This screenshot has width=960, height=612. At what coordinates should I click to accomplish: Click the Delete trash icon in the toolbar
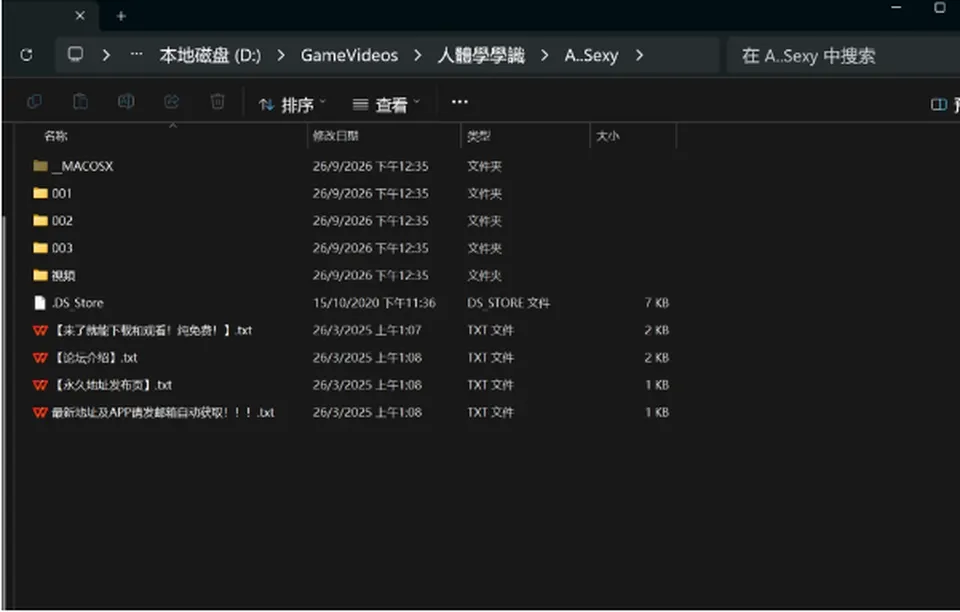tap(217, 102)
